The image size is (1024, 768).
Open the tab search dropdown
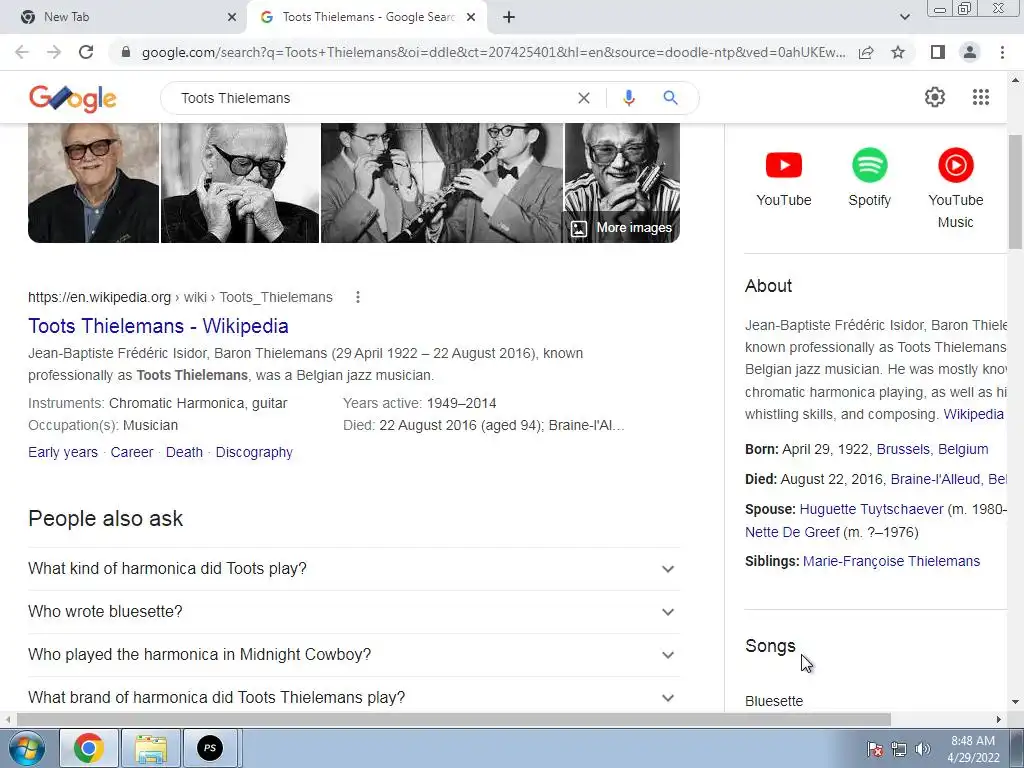904,17
